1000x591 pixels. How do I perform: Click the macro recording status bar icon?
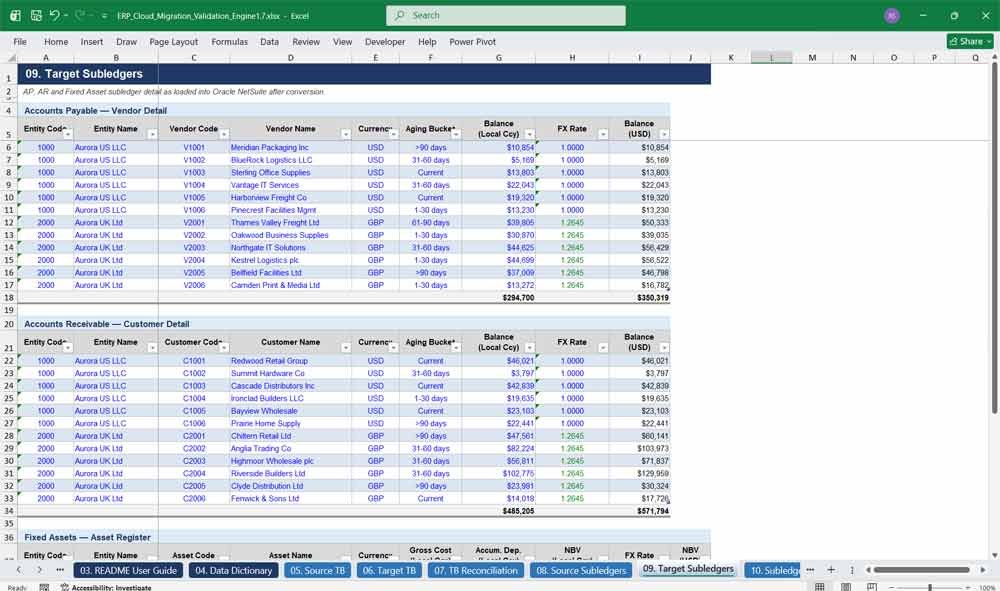click(x=44, y=587)
